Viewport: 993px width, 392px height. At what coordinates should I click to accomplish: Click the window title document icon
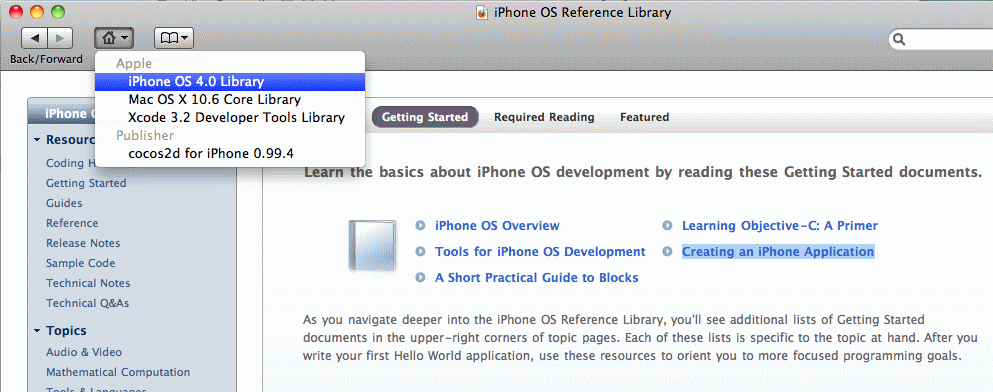coord(483,12)
